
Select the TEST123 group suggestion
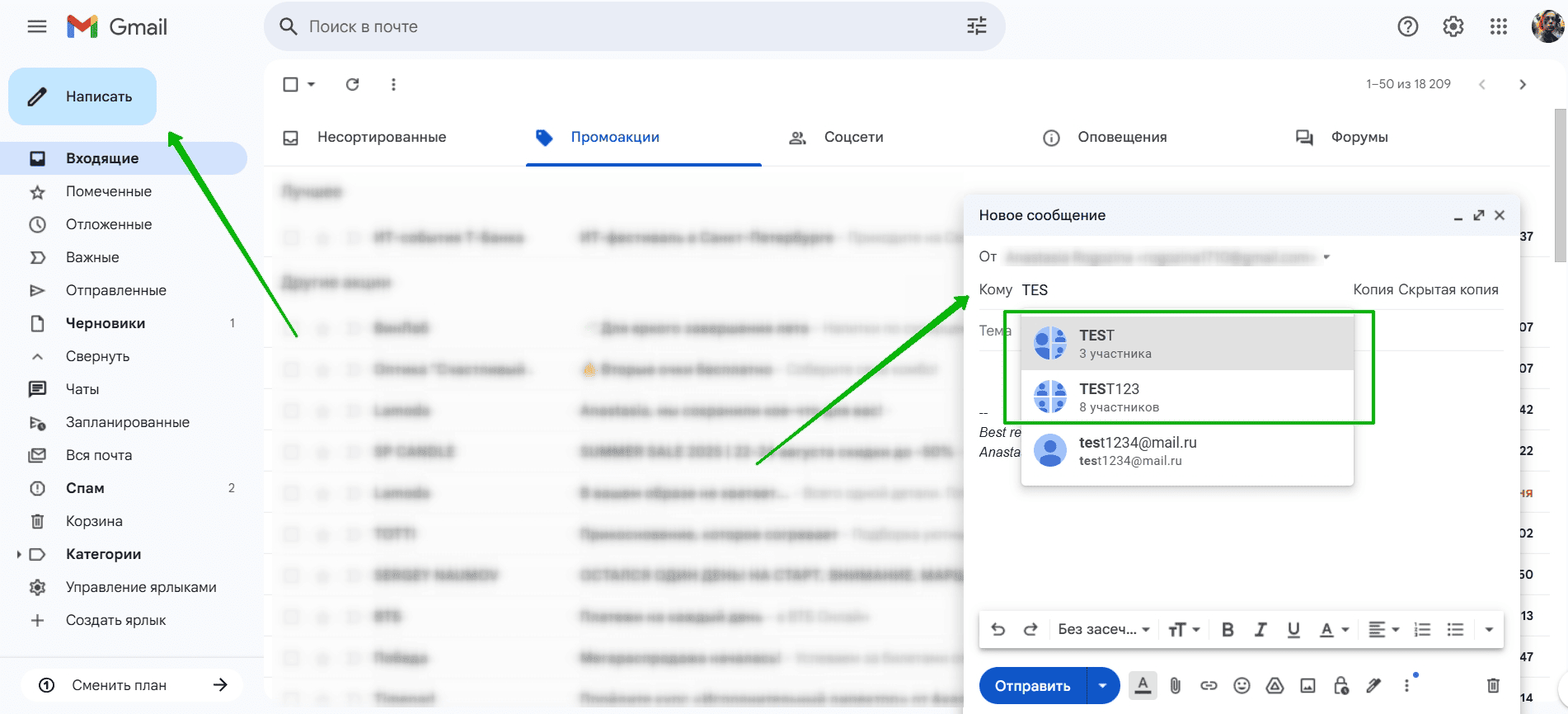(x=1187, y=397)
